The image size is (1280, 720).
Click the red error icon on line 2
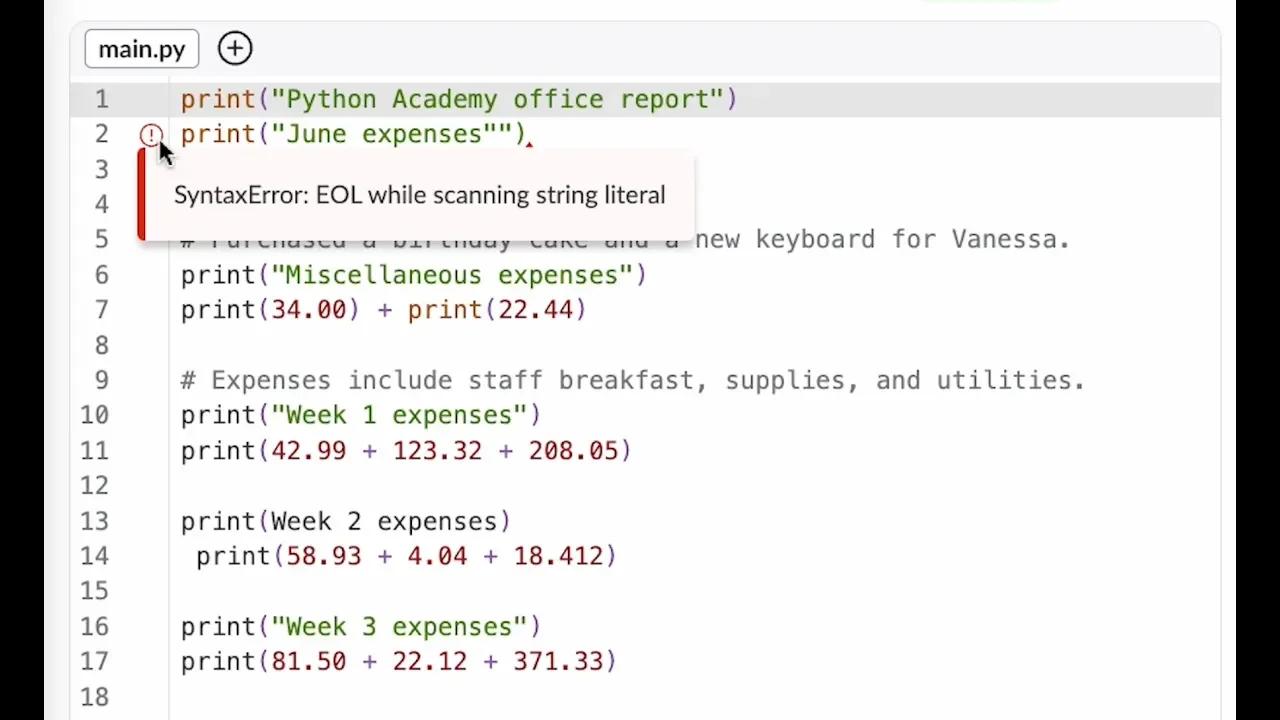tap(150, 135)
